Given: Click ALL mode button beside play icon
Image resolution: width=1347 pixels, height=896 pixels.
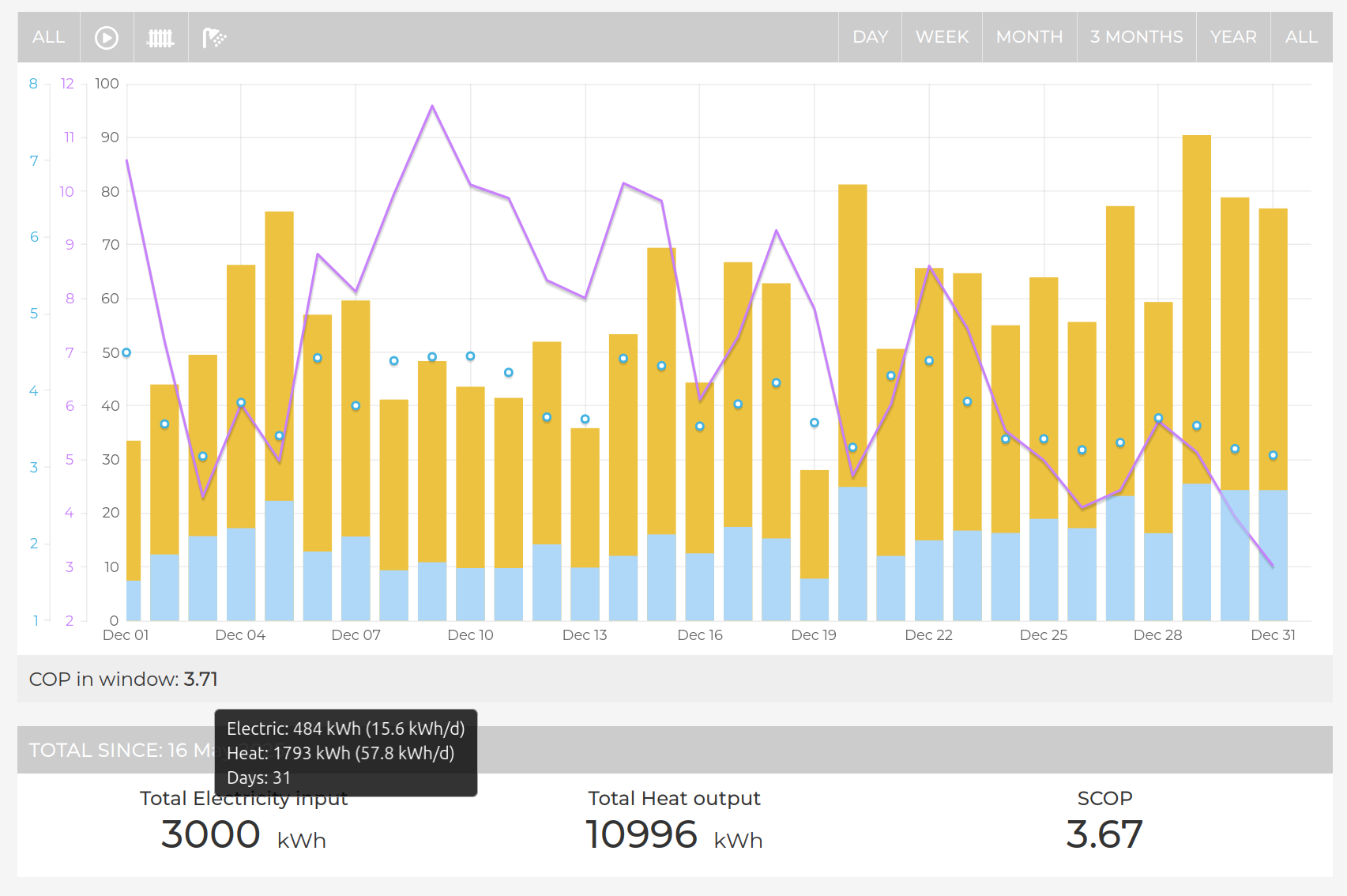Looking at the screenshot, I should [x=48, y=37].
